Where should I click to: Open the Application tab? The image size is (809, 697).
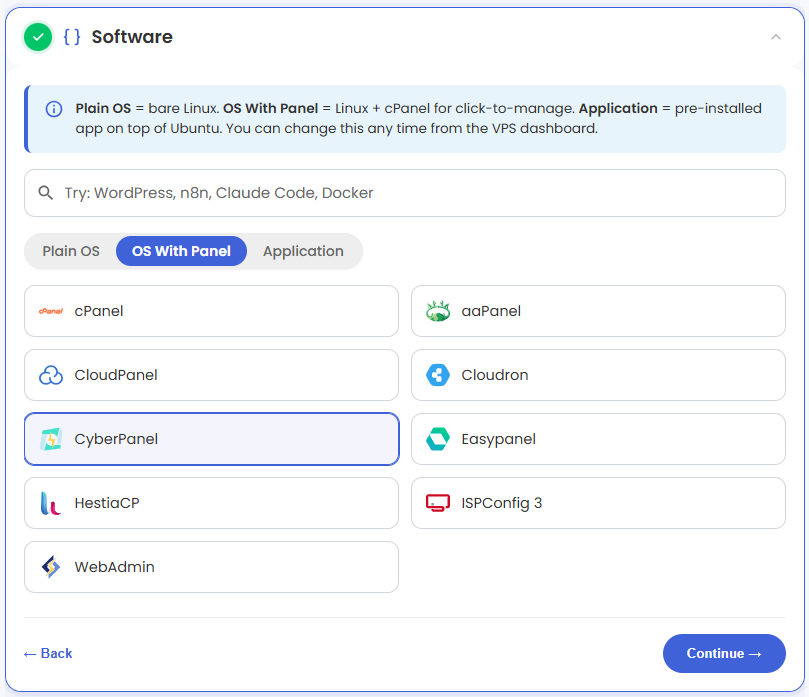pos(303,251)
